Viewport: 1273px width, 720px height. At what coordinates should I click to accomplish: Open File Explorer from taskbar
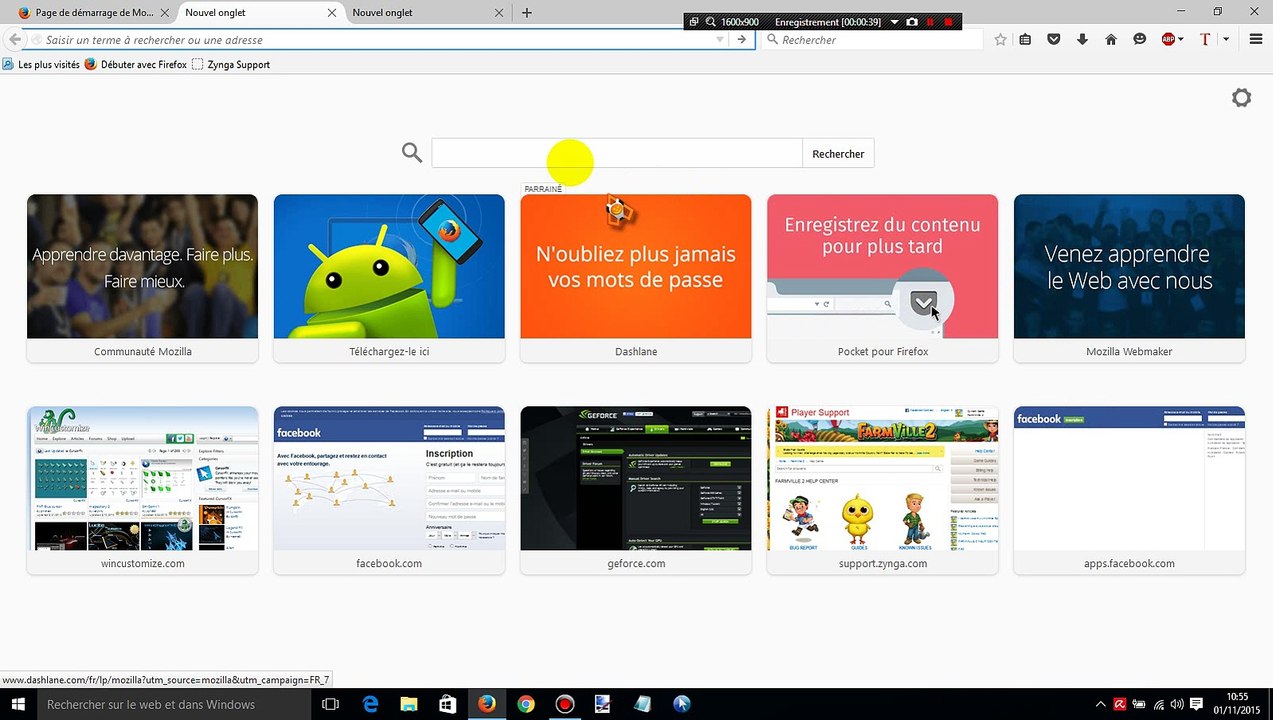(x=409, y=704)
